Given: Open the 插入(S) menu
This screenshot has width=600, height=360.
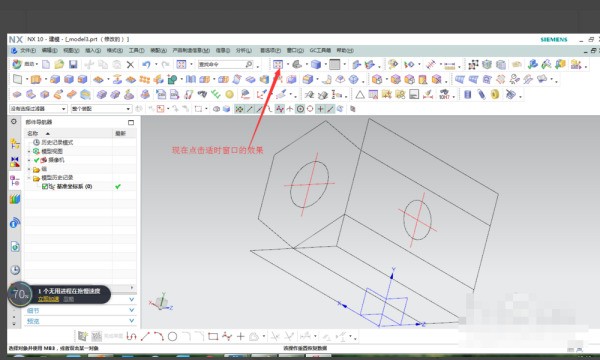Looking at the screenshot, I should pyautogui.click(x=93, y=50).
